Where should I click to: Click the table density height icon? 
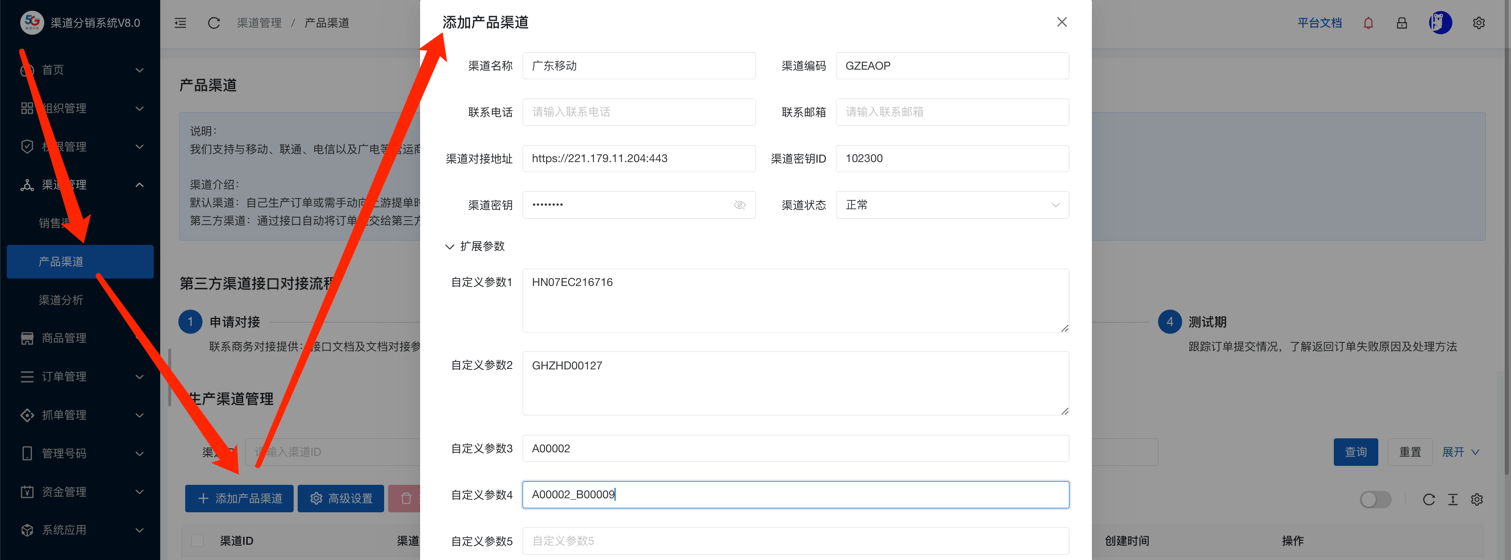coord(1452,499)
